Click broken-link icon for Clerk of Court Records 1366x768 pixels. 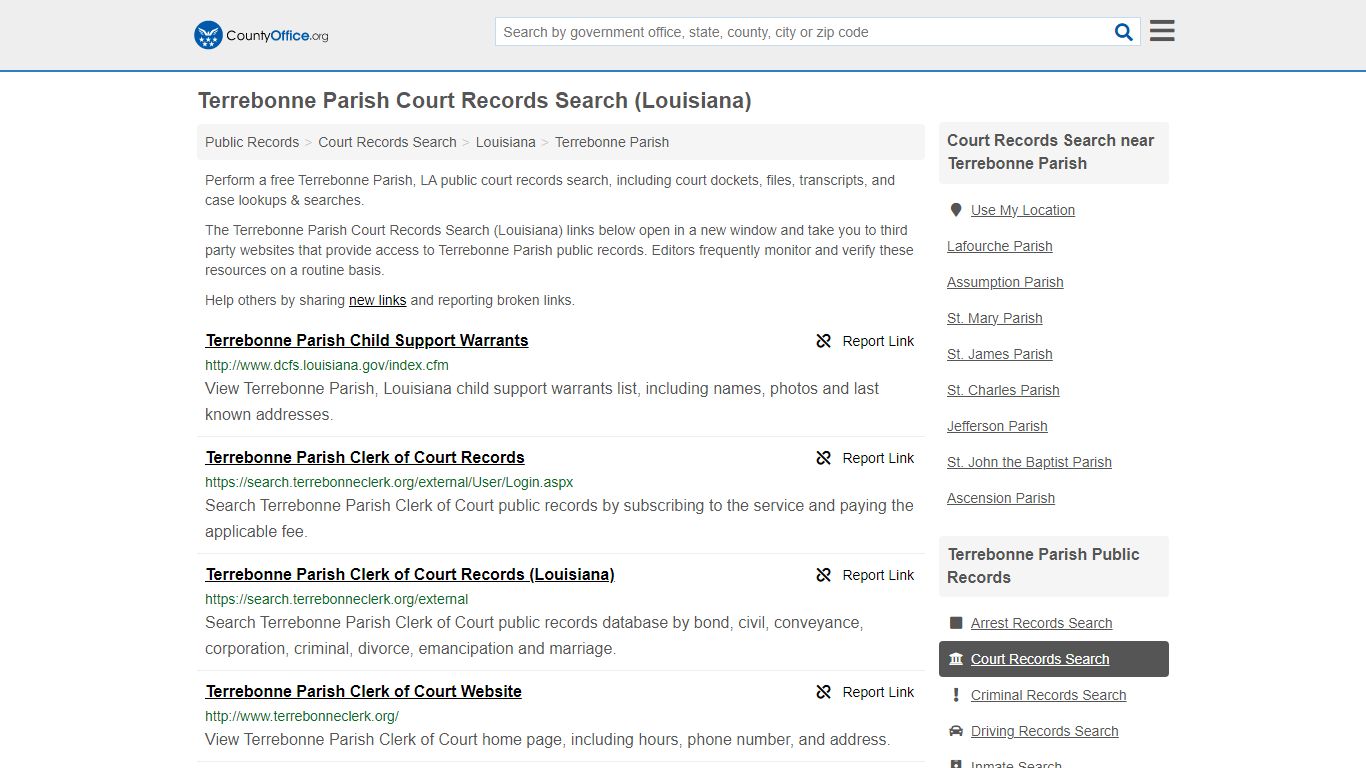(824, 458)
